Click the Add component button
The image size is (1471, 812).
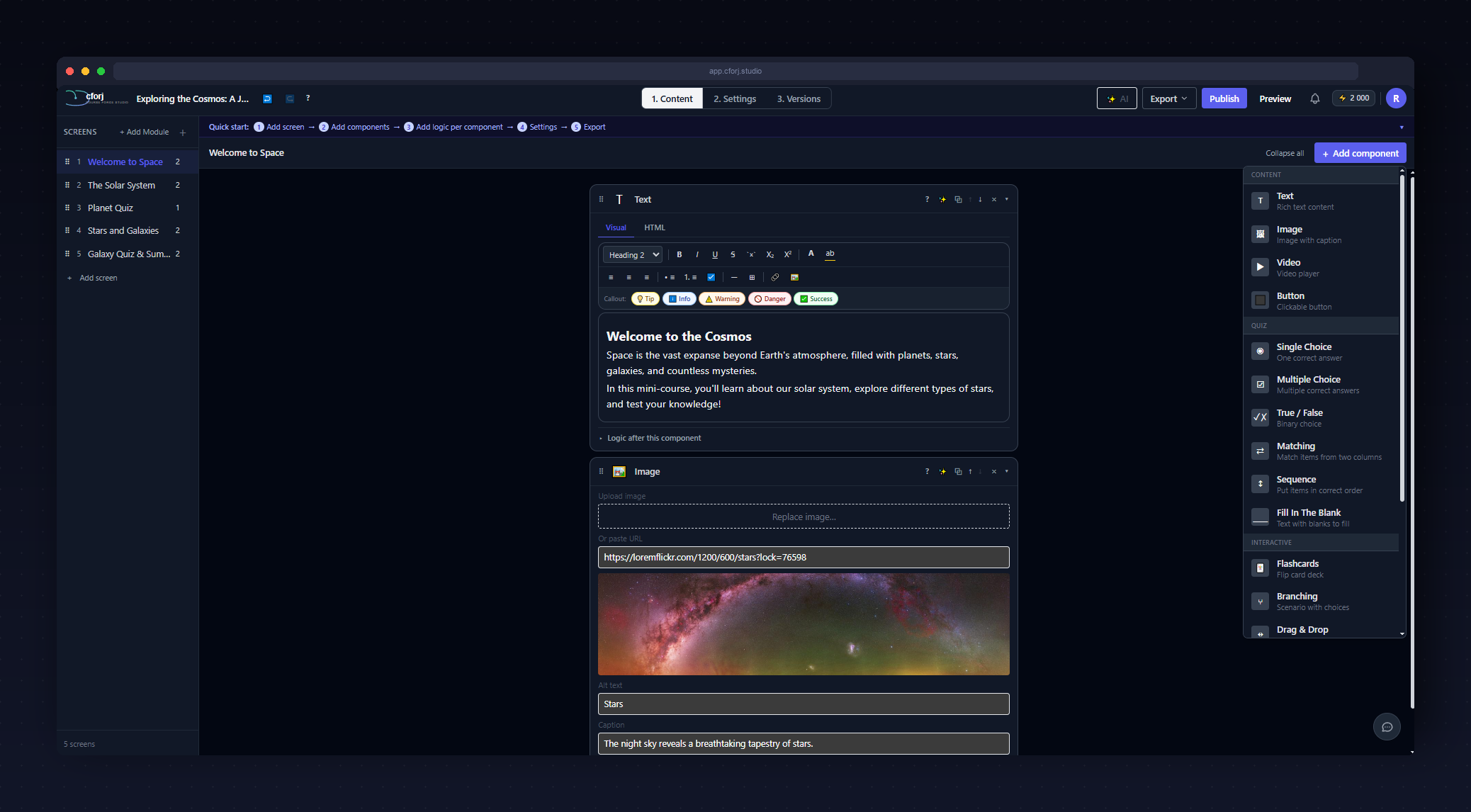[x=1360, y=153]
